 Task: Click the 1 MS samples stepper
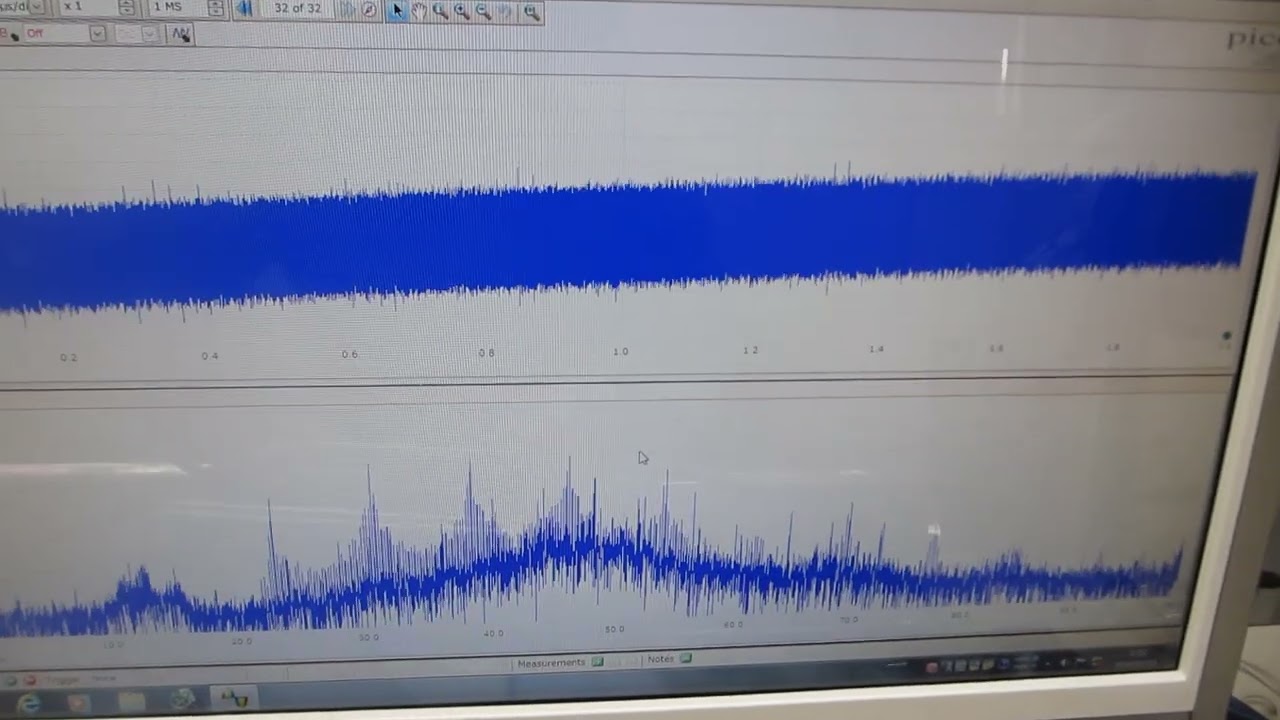(x=215, y=8)
